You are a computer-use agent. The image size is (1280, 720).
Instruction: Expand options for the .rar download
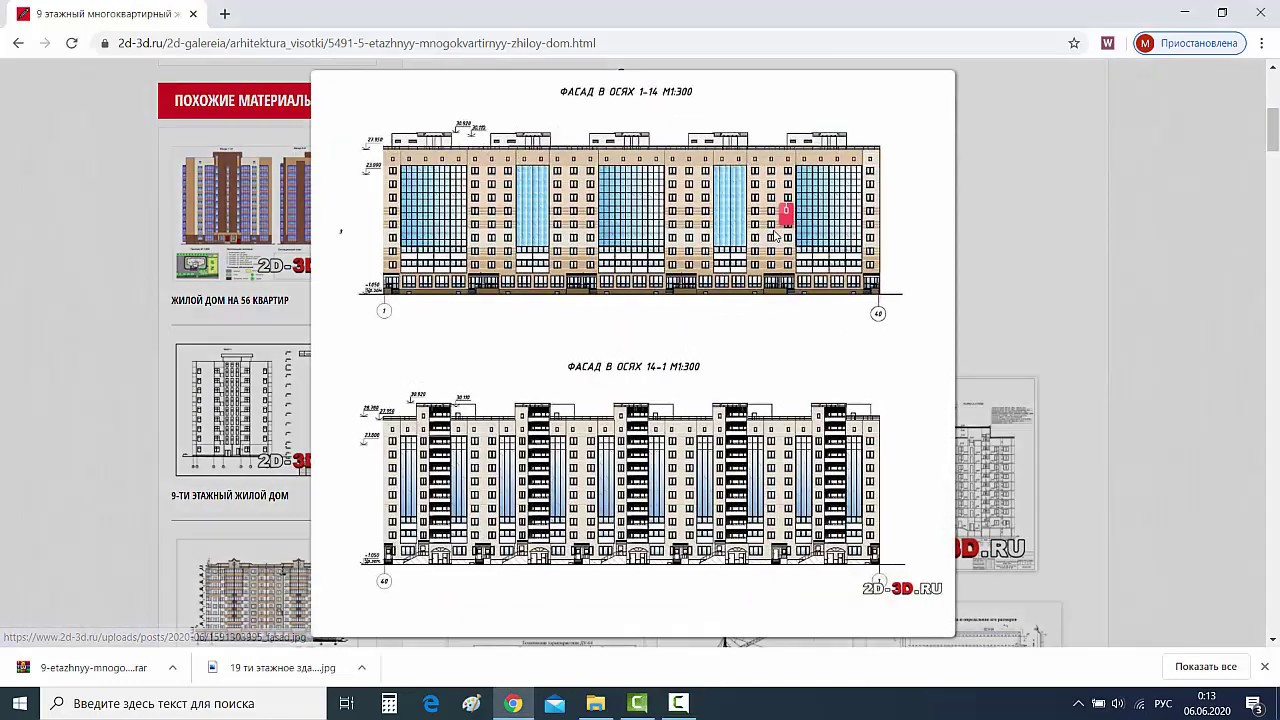tap(172, 667)
